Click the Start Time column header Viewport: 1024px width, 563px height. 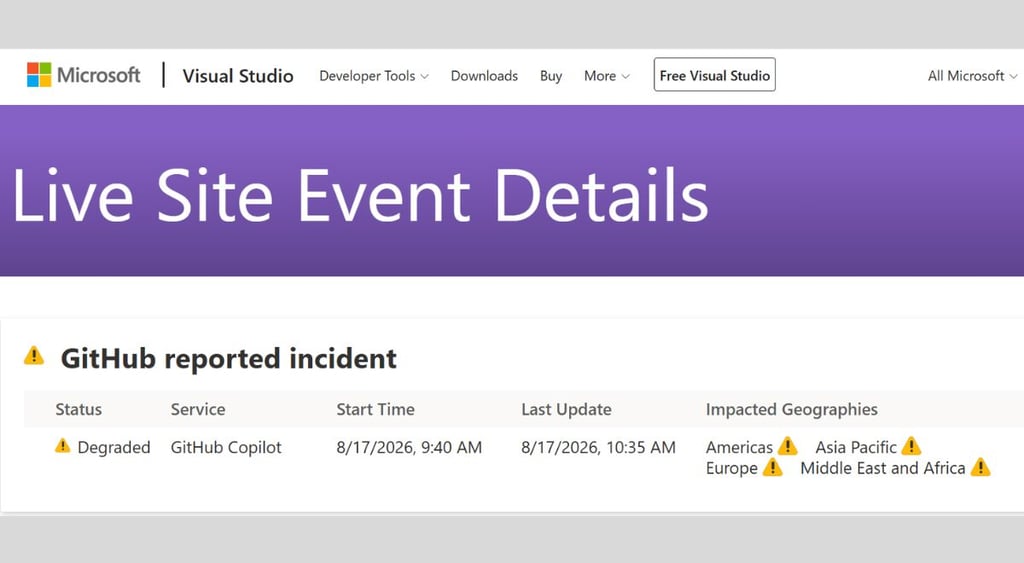click(376, 410)
